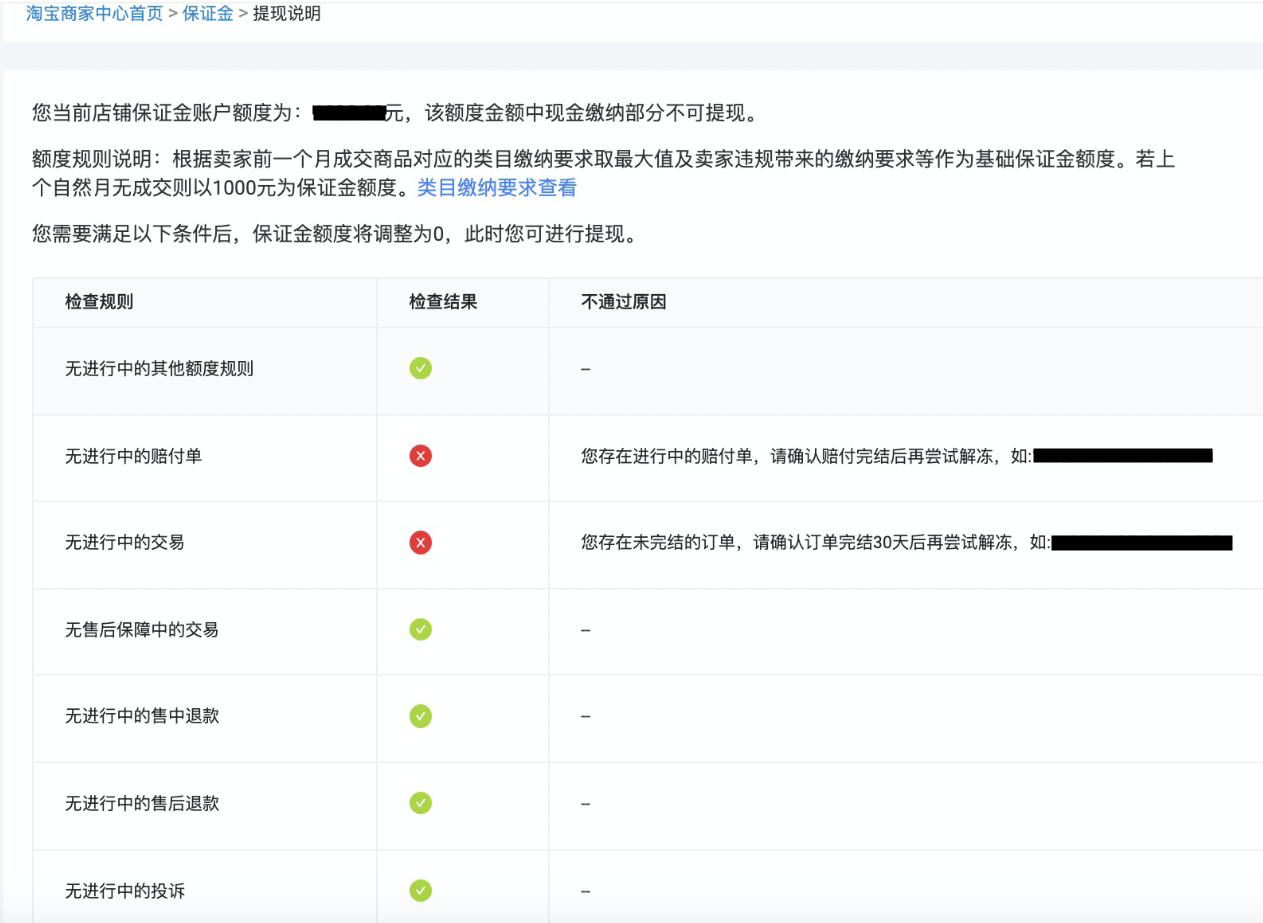Click green check icon for 无售后保障中的交易
The width and height of the screenshot is (1263, 923).
[421, 630]
